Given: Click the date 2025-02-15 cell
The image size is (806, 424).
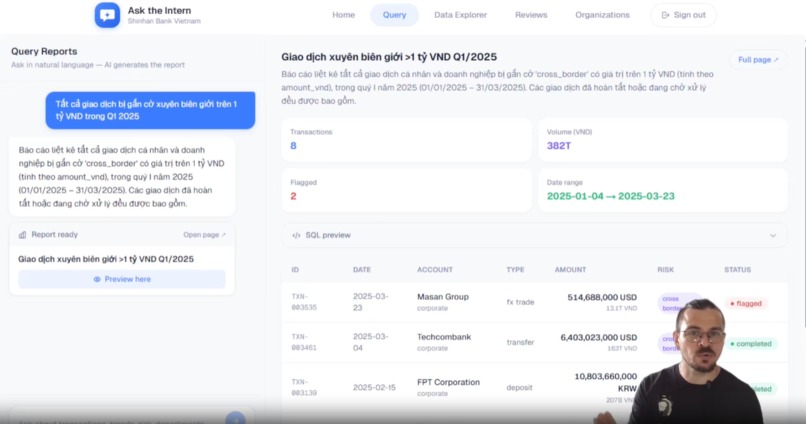Looking at the screenshot, I should click(x=374, y=388).
